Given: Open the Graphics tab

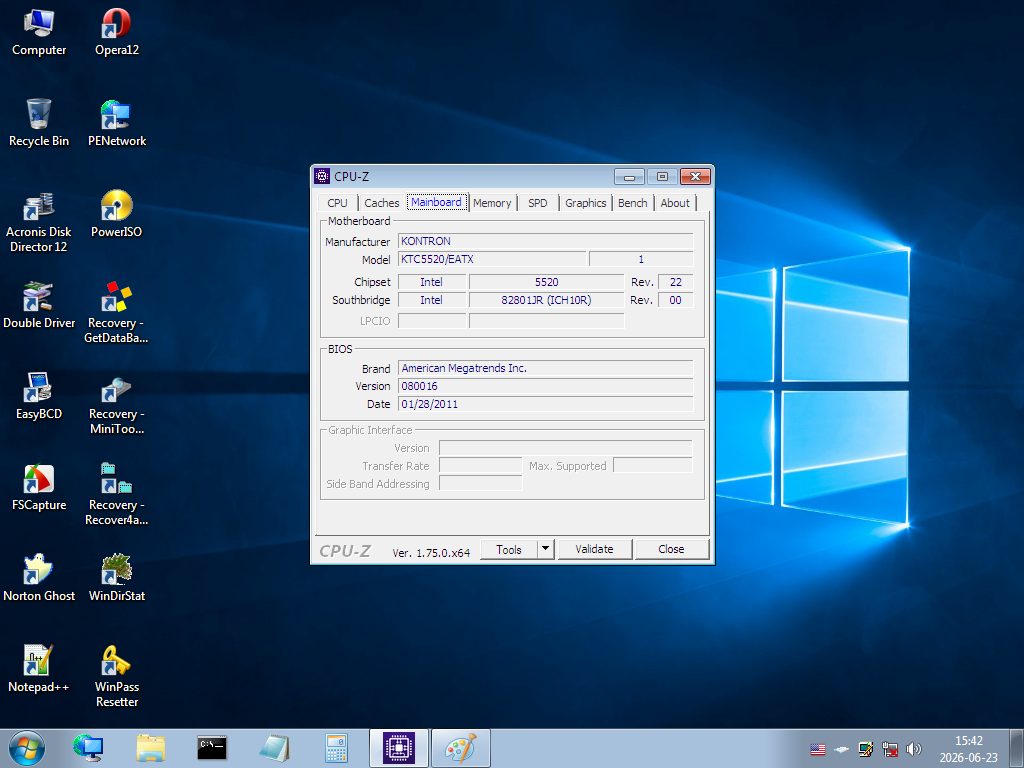Looking at the screenshot, I should click(586, 203).
